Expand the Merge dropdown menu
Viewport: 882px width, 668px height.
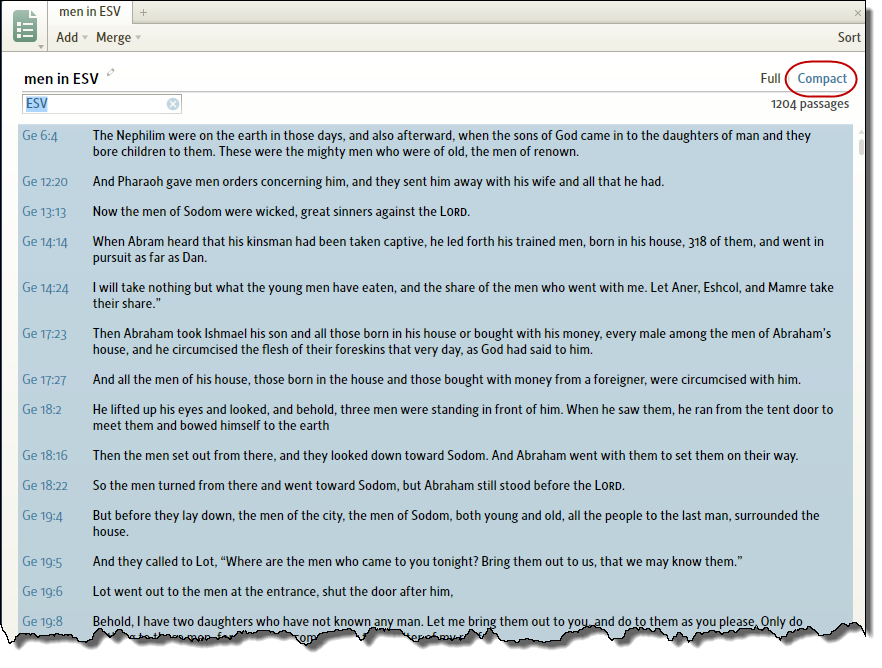click(x=118, y=38)
